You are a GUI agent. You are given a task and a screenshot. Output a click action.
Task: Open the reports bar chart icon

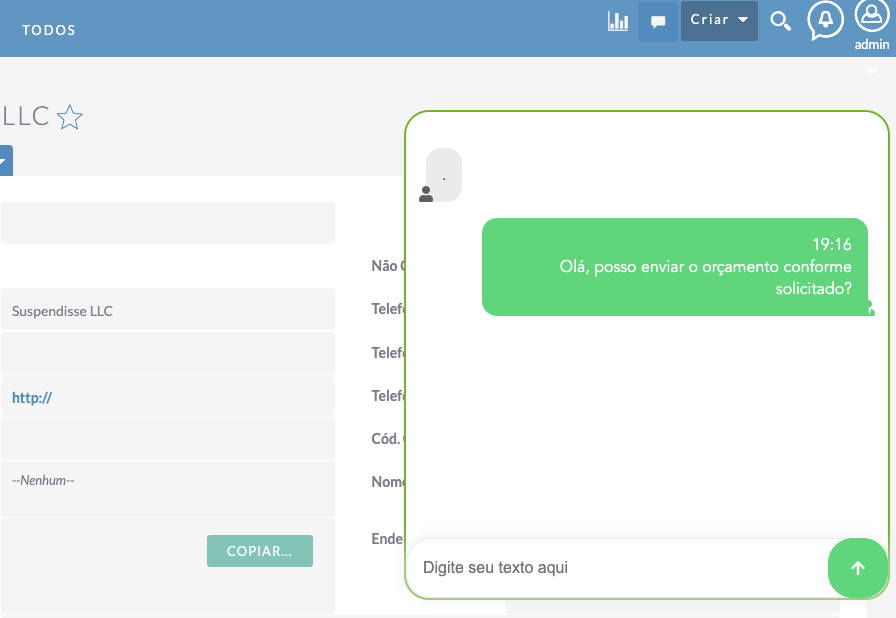click(x=618, y=21)
